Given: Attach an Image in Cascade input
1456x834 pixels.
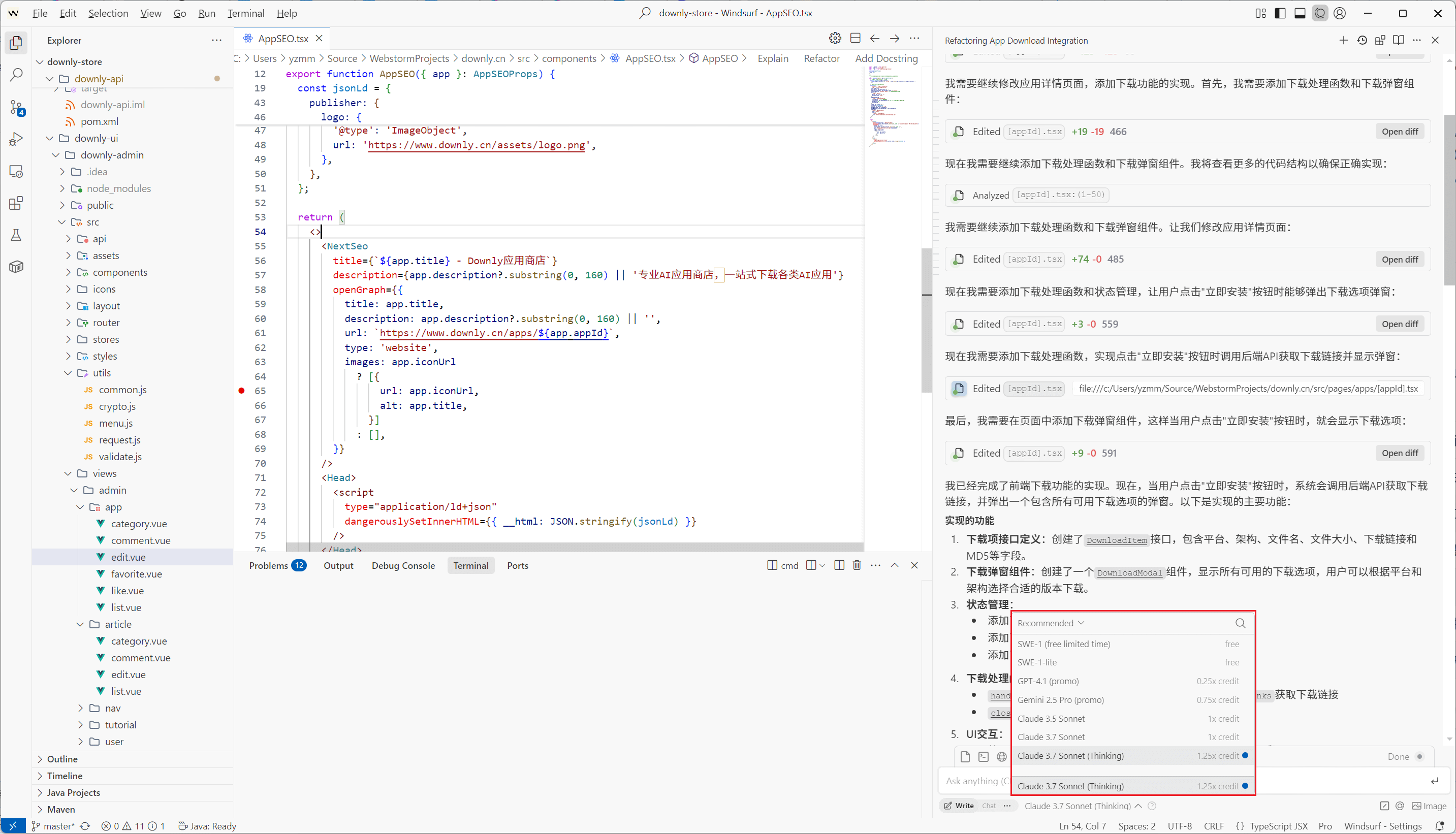Looking at the screenshot, I should [1429, 806].
